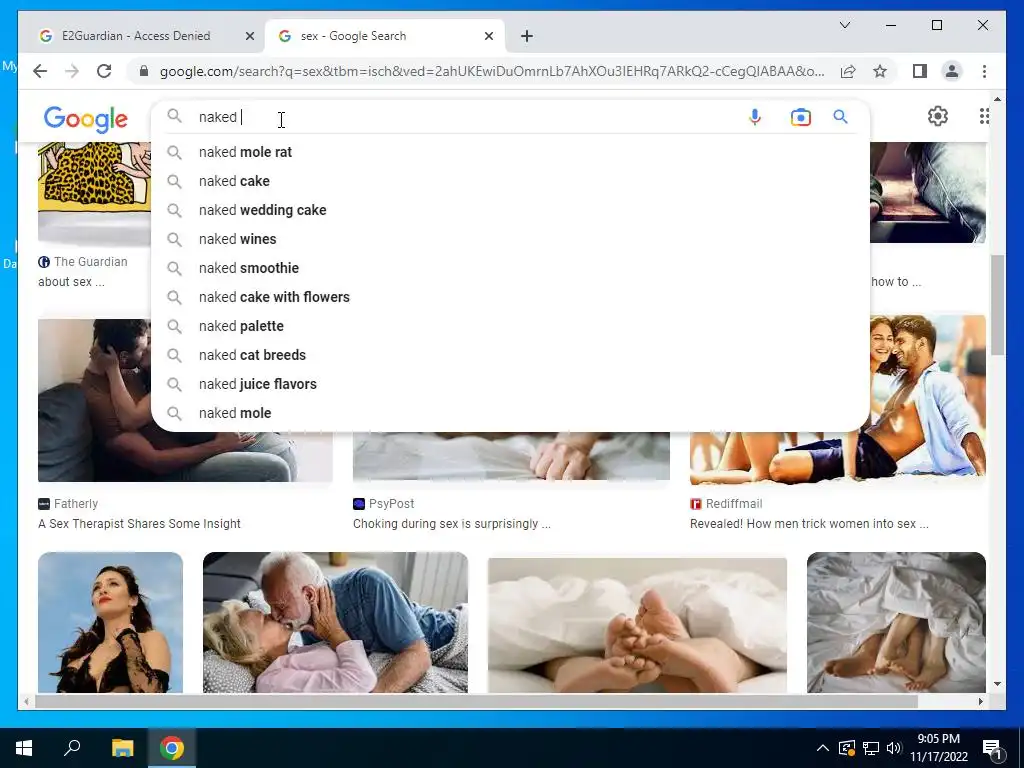
Task: Choose suggestion naked cake with flowers
Action: click(x=509, y=297)
